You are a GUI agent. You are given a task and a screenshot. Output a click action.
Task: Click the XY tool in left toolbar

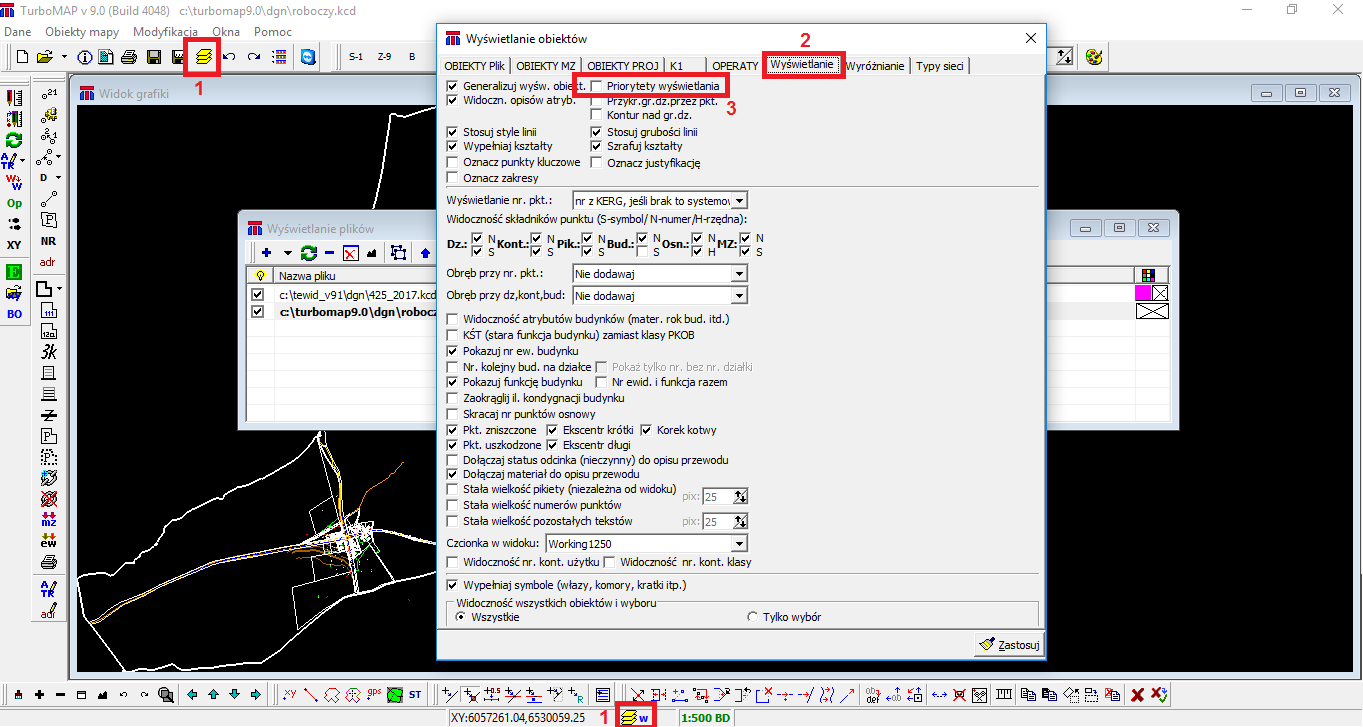(x=14, y=245)
